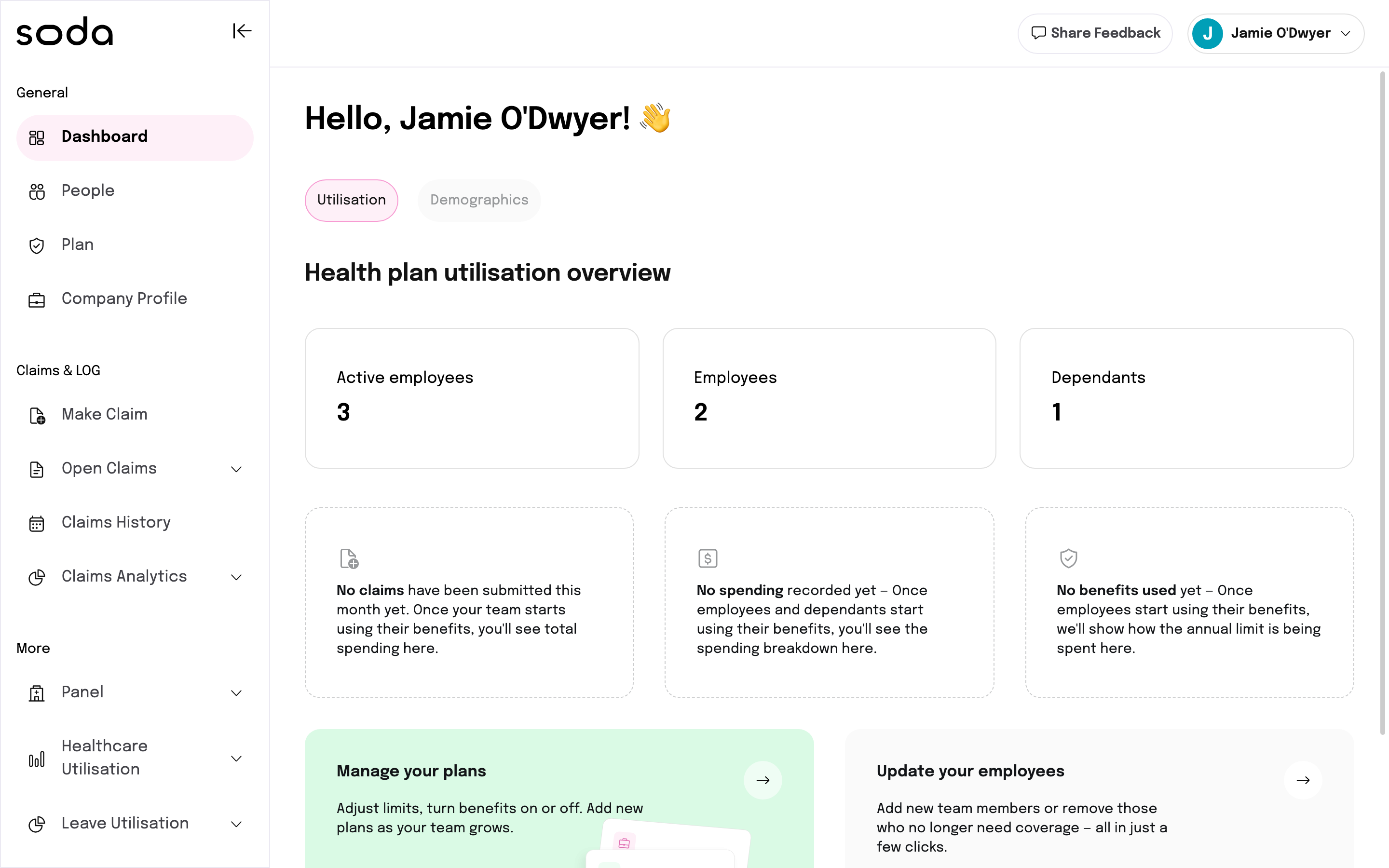This screenshot has width=1389, height=868.
Task: Click the Healthcare Utilisation label
Action: coord(105,758)
